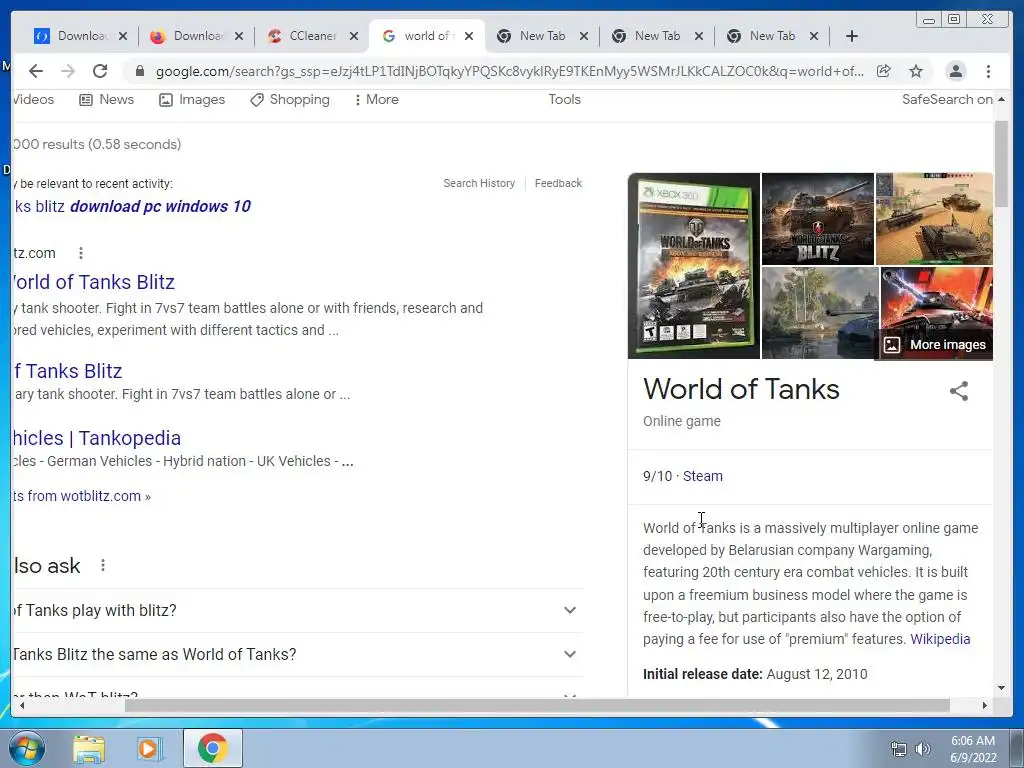Click the Windows Start orb
This screenshot has width=1024, height=768.
[x=26, y=748]
